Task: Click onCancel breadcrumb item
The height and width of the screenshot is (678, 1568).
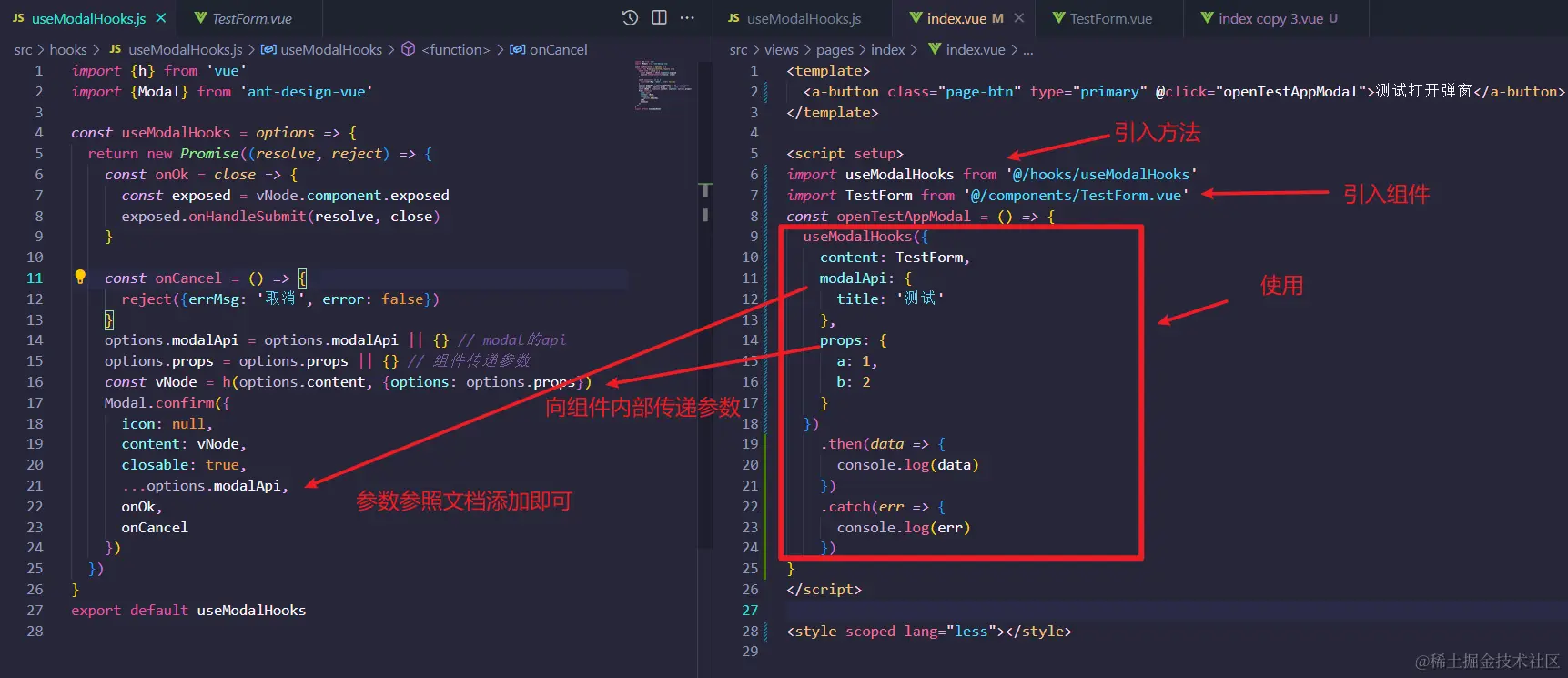Action: click(x=559, y=50)
